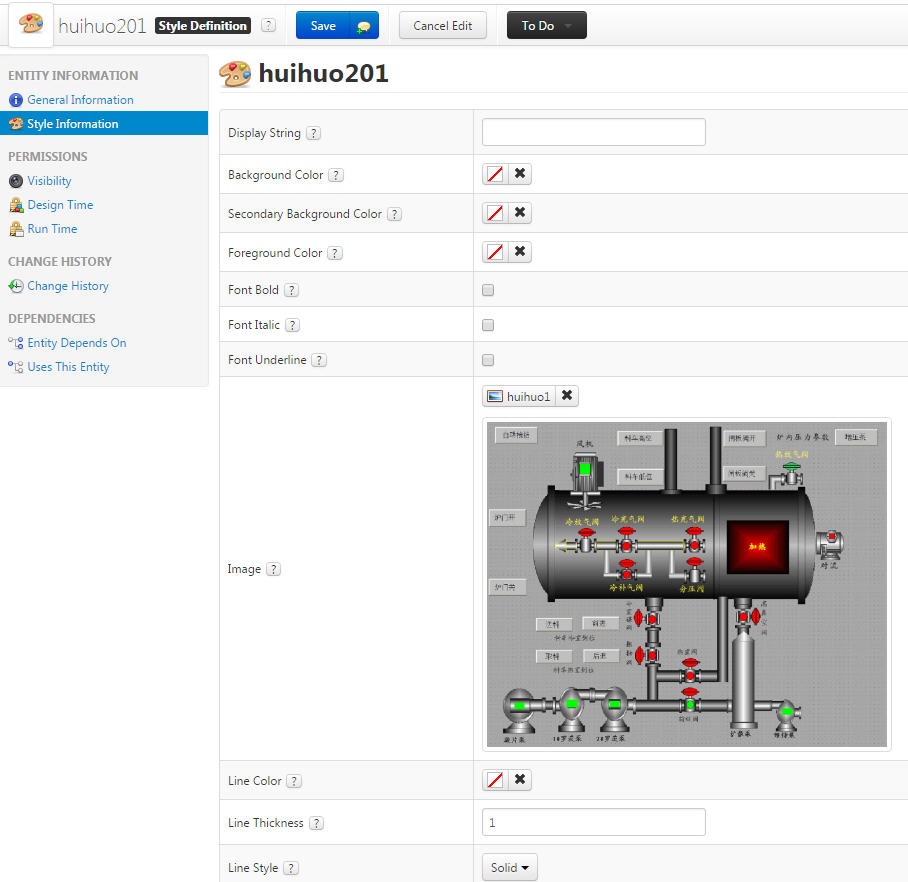908x882 pixels.
Task: Clear the Line Color value
Action: pyautogui.click(x=520, y=780)
